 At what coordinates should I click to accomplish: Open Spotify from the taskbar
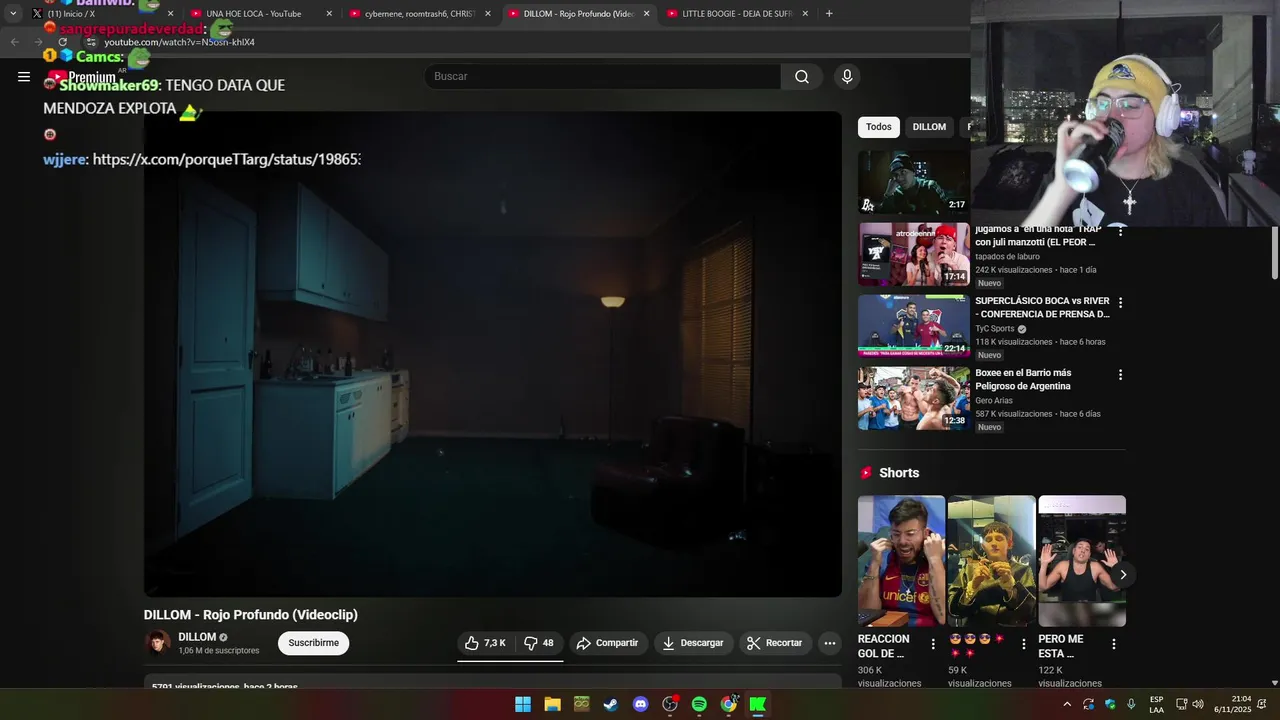click(x=699, y=704)
